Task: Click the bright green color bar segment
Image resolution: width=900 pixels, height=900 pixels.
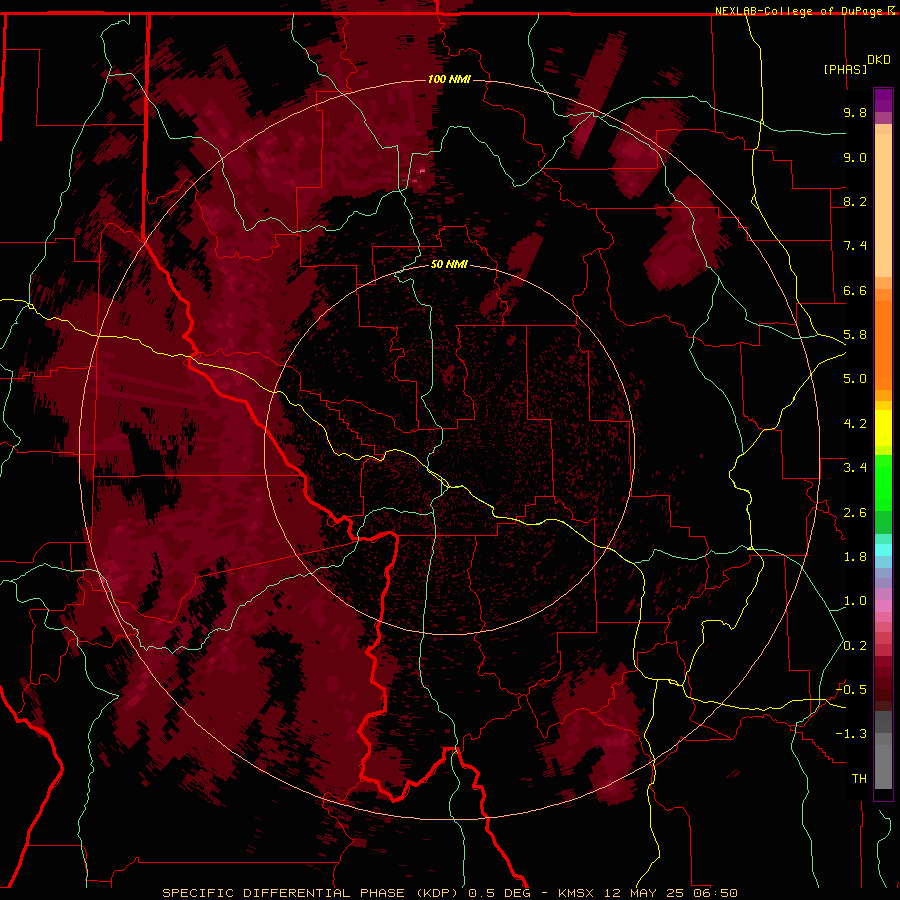Action: click(x=883, y=482)
